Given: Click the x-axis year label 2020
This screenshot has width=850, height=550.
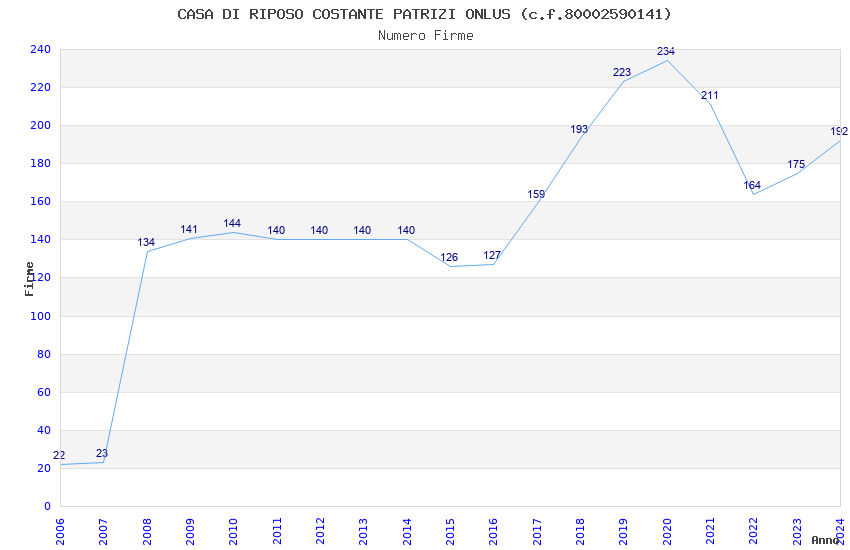Looking at the screenshot, I should point(667,532).
